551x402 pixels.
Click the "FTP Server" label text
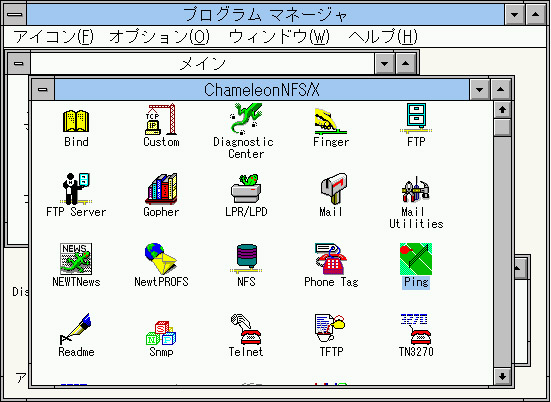(76, 212)
